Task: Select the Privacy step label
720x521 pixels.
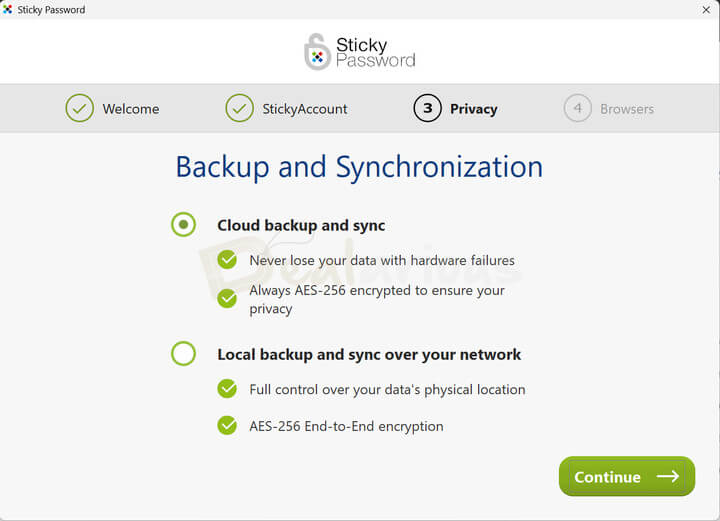Action: tap(474, 109)
